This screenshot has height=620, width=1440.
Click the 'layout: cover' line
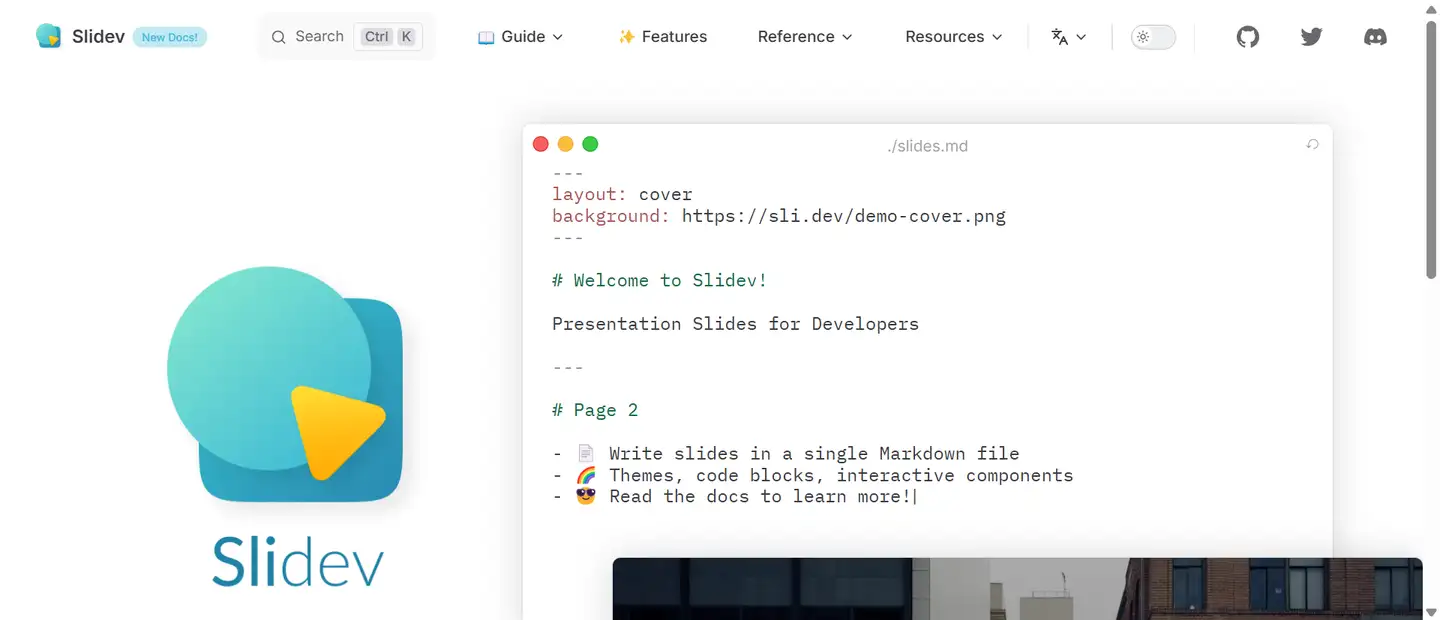coord(622,194)
